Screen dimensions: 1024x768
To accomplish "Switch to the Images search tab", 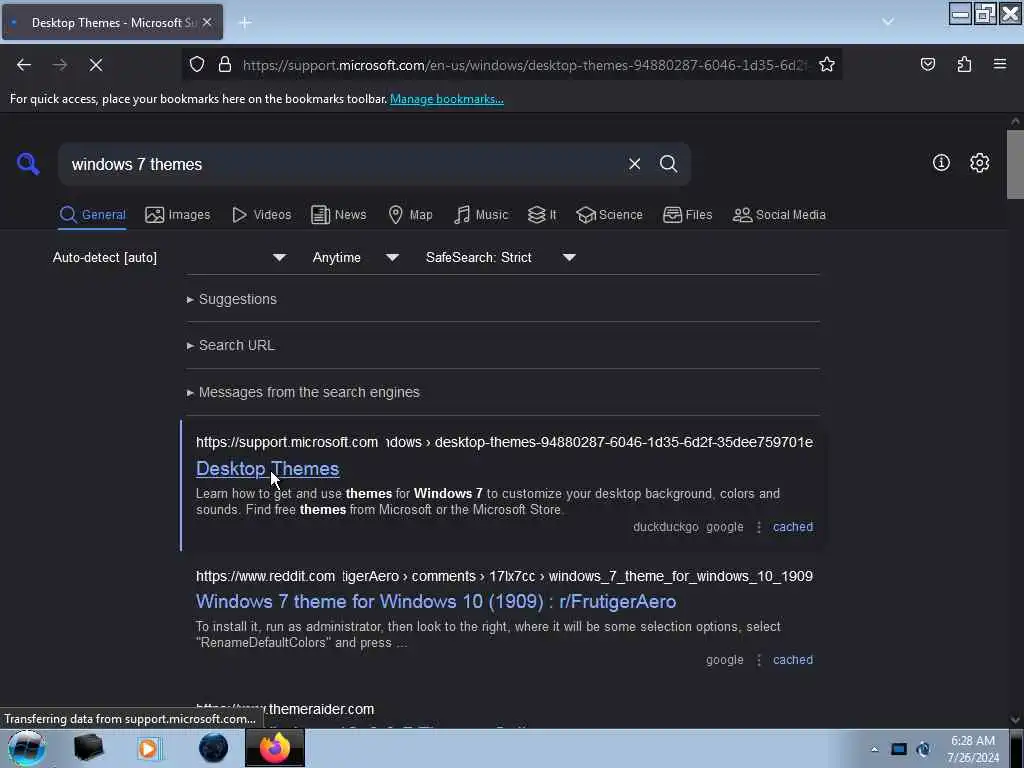I will (x=178, y=215).
